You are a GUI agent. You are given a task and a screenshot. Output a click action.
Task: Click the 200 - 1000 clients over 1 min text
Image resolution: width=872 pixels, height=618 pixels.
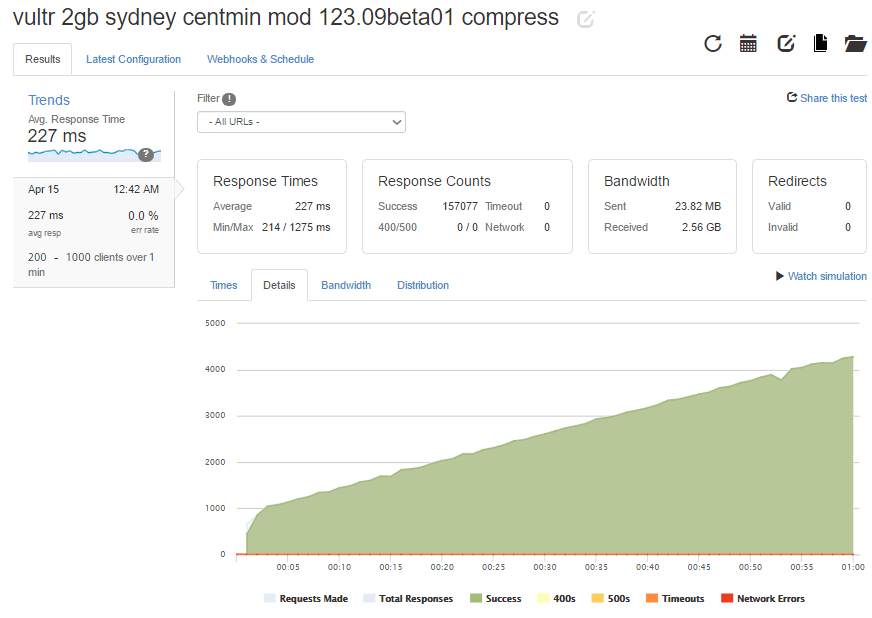(91, 265)
